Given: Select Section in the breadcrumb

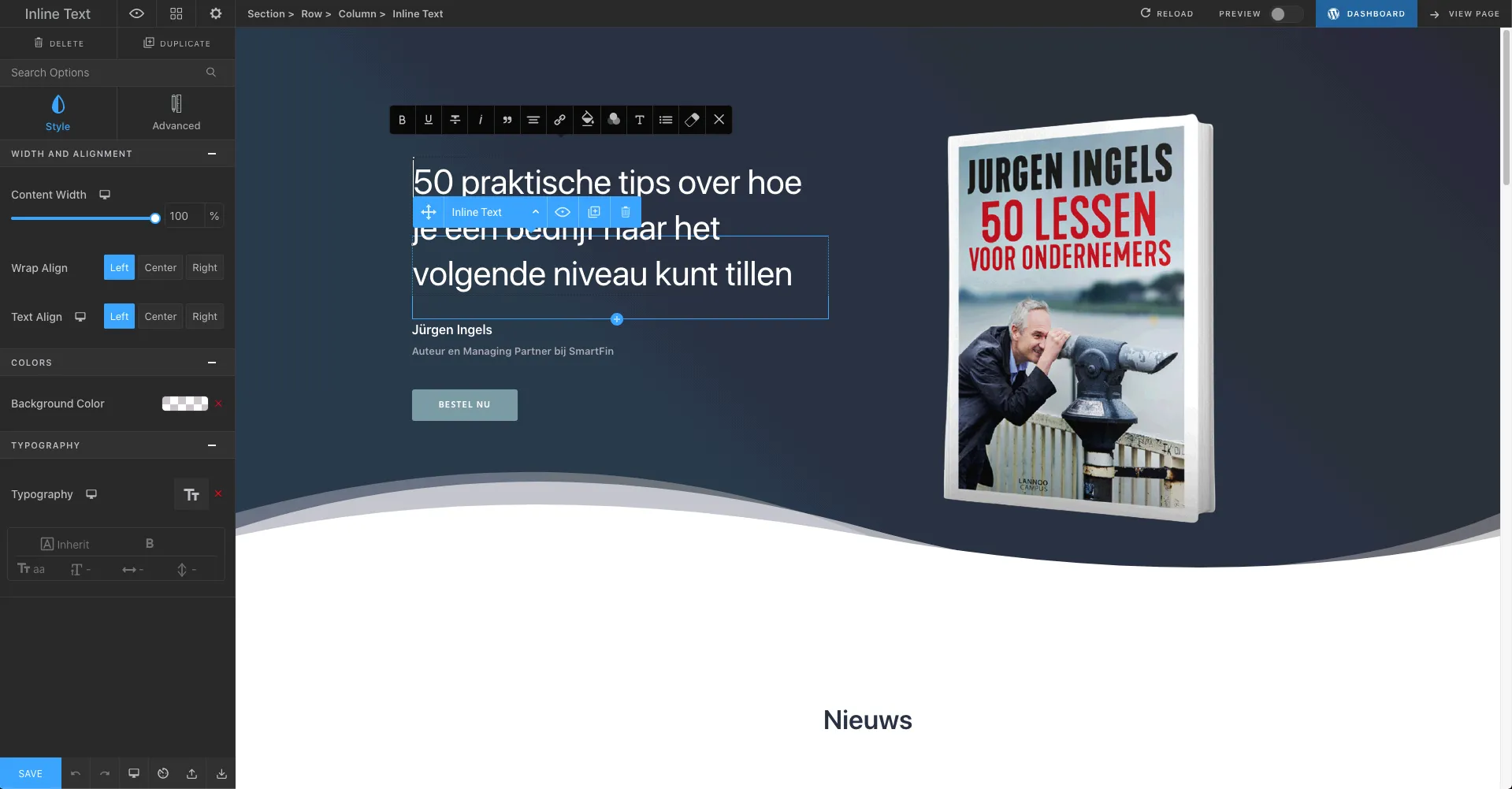Looking at the screenshot, I should pyautogui.click(x=266, y=13).
